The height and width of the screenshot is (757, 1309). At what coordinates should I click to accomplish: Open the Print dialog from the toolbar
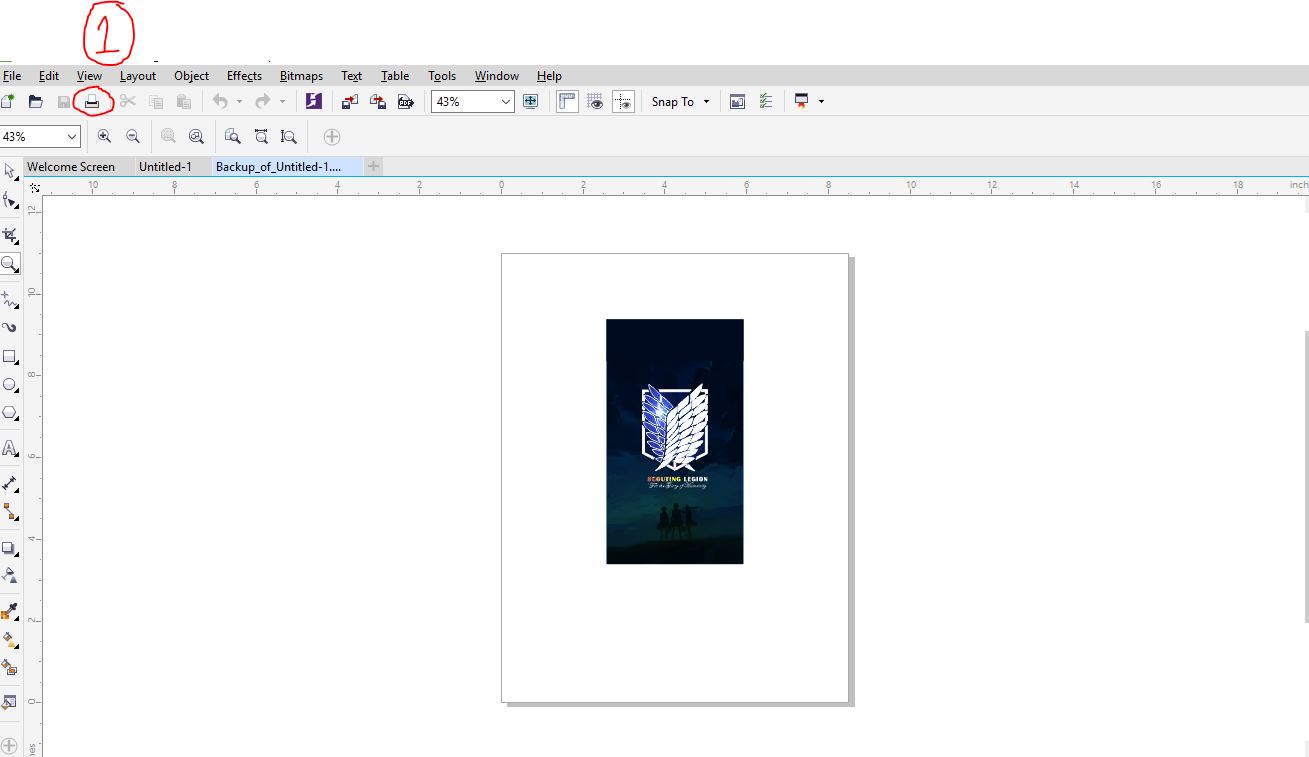pos(92,101)
